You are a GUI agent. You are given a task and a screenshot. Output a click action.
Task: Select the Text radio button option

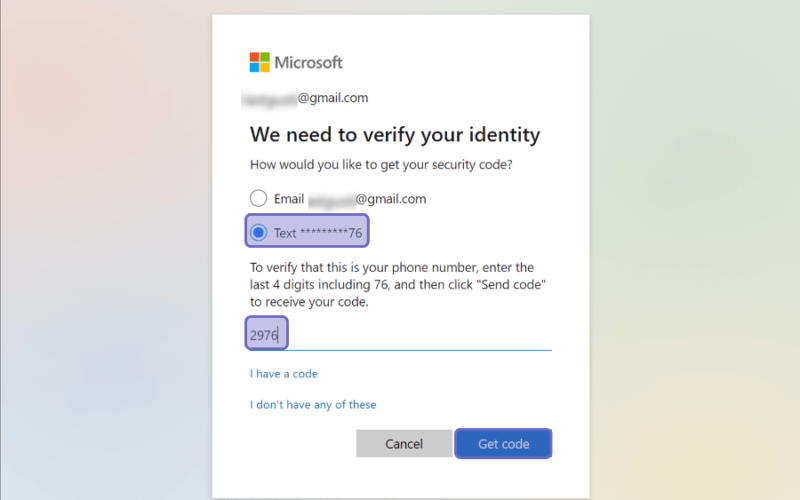point(258,233)
